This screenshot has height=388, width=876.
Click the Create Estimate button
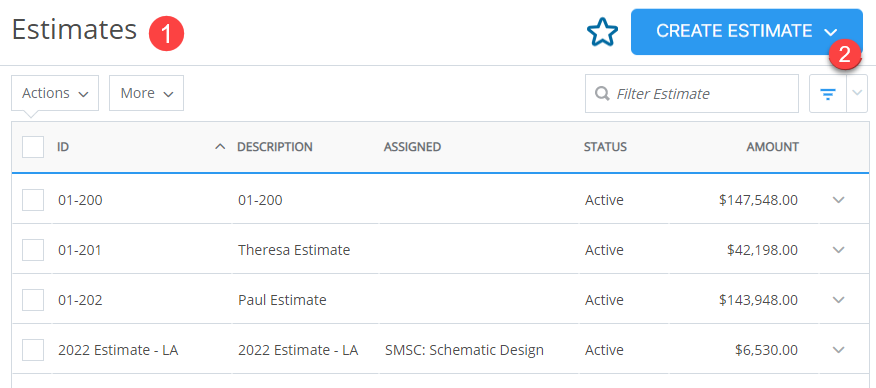(746, 32)
